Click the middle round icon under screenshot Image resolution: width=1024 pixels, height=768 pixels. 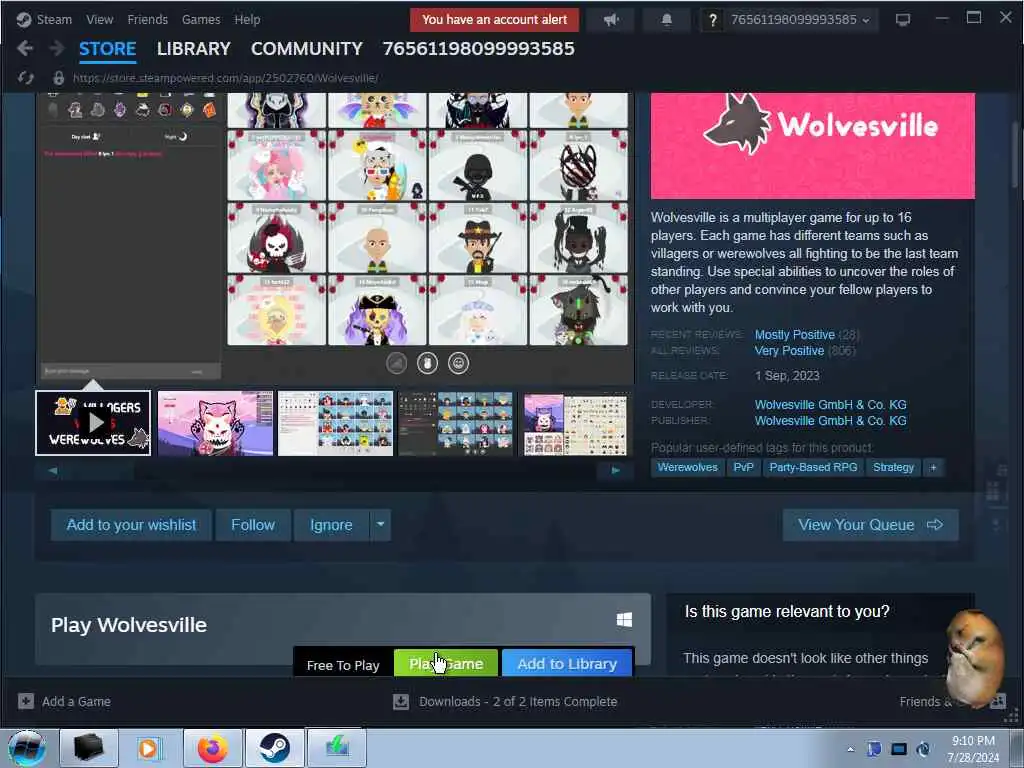point(428,363)
